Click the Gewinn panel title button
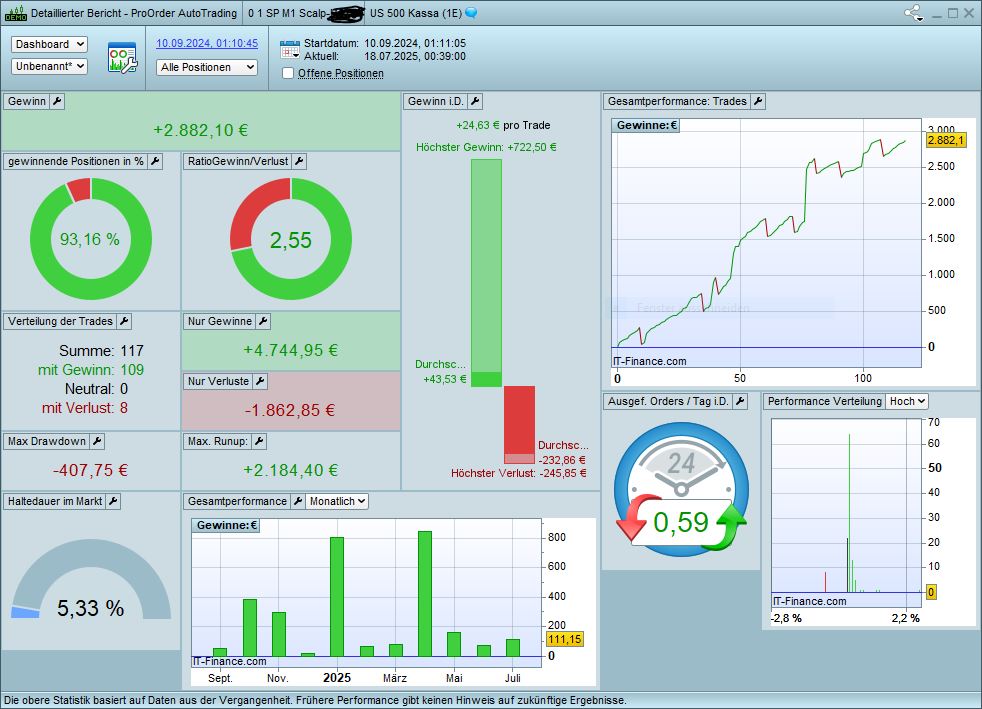The image size is (982, 709). coord(27,101)
